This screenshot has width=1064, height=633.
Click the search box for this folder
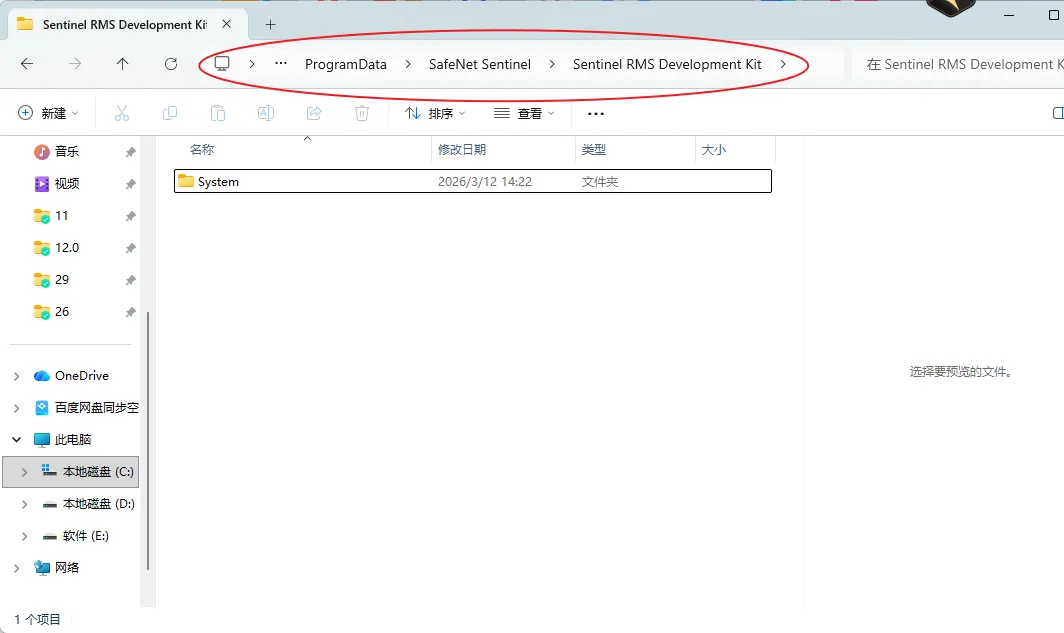click(x=957, y=64)
